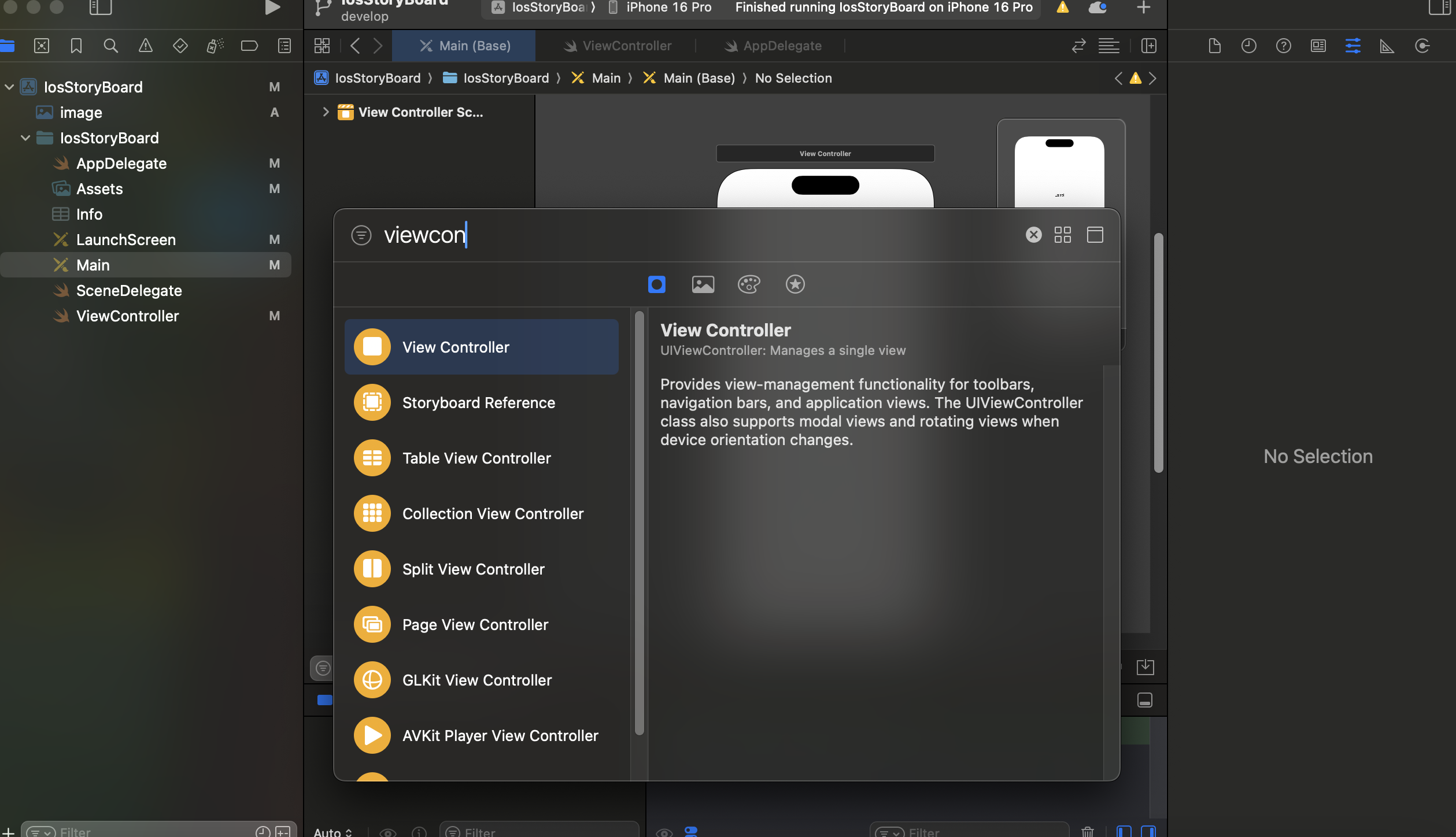The height and width of the screenshot is (837, 1456).
Task: Select Table View Controller library item
Action: (x=482, y=458)
